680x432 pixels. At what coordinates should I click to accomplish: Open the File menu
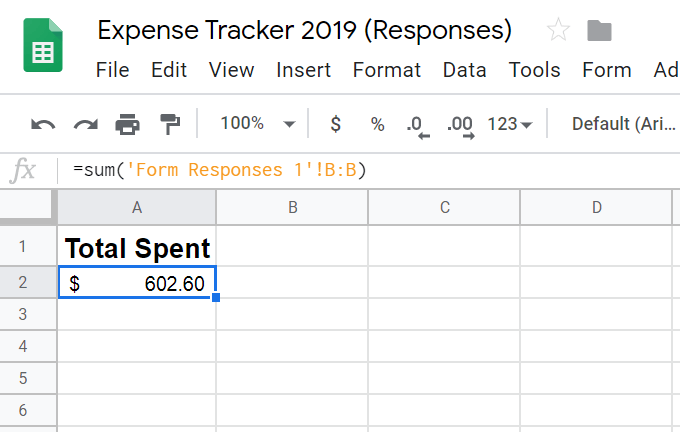tap(113, 70)
